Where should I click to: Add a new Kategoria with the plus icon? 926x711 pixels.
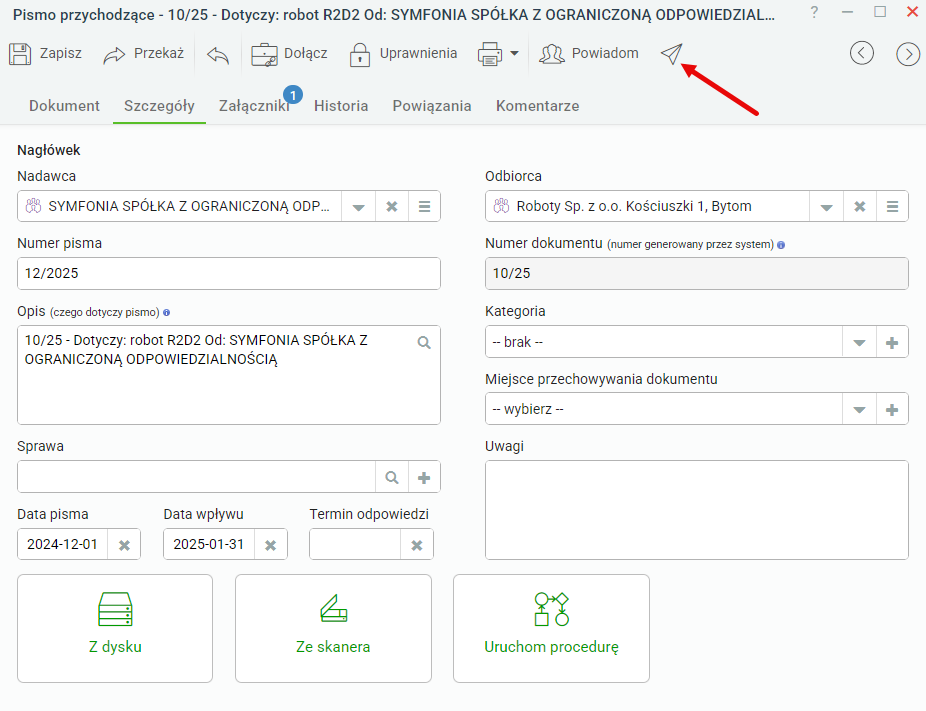892,343
